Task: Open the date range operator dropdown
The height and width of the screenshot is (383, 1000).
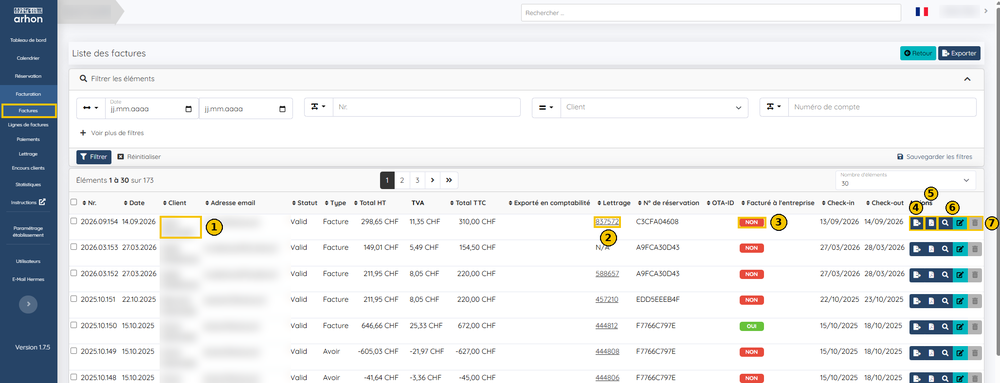Action: coord(91,108)
